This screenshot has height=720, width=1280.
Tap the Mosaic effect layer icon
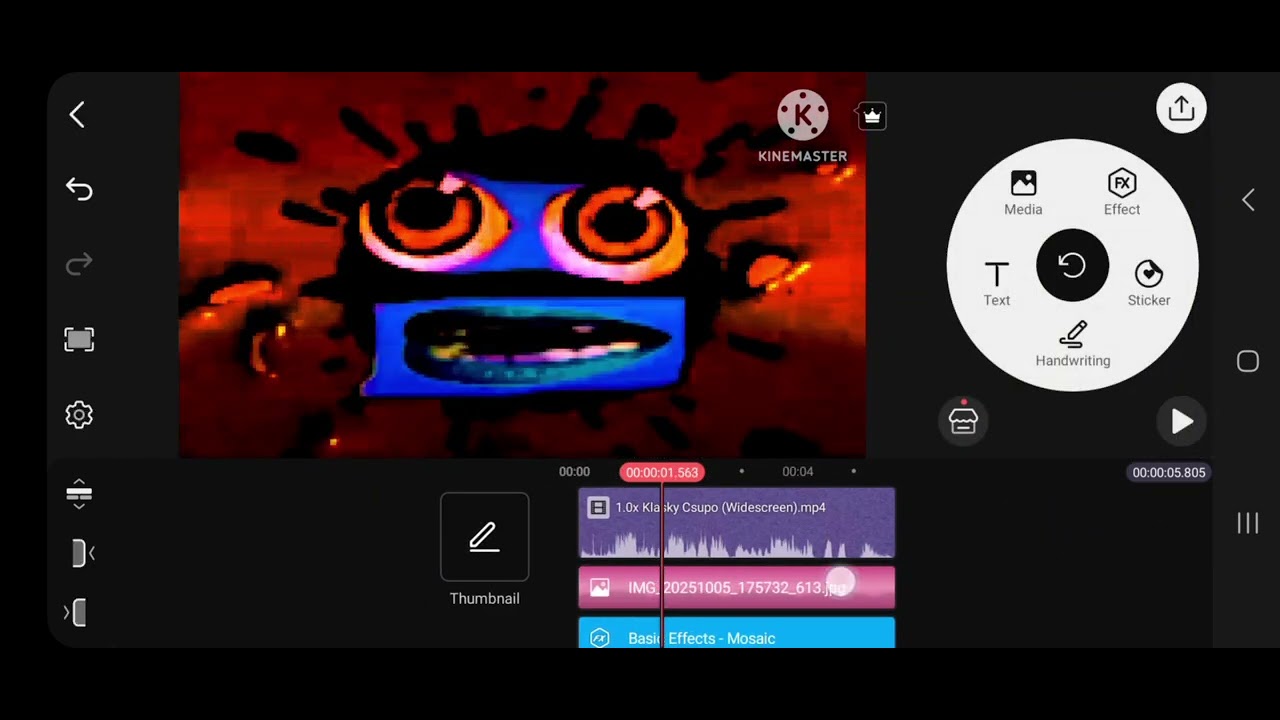(599, 638)
